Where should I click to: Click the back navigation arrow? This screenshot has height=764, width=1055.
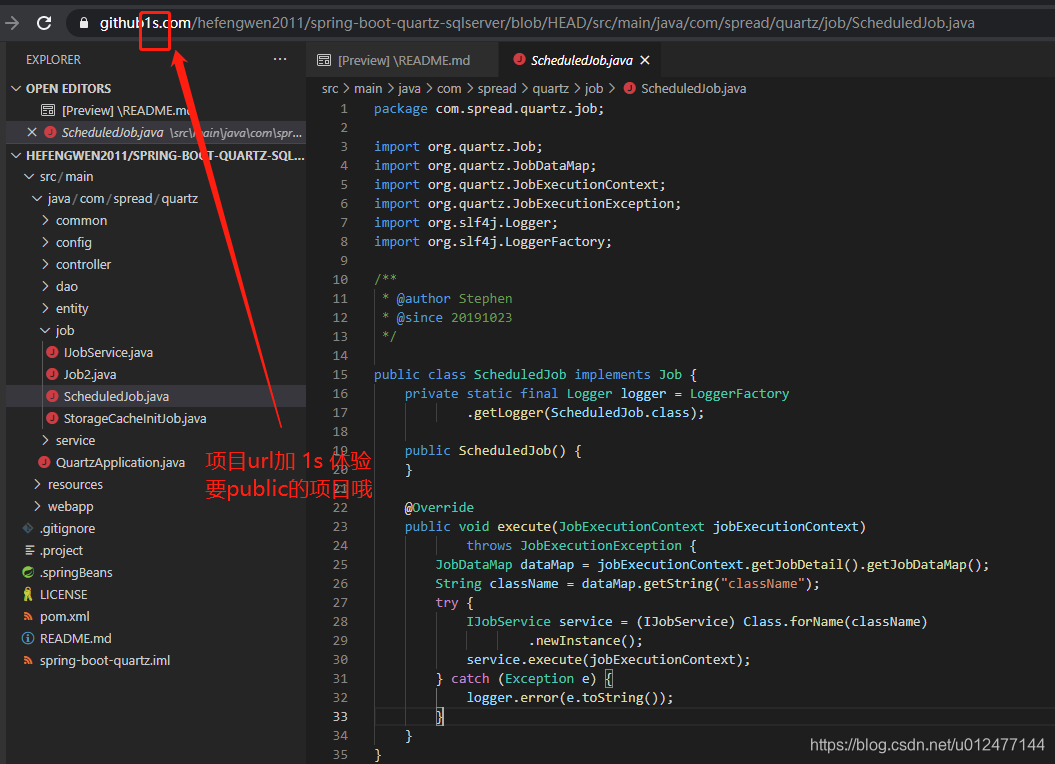click(x=12, y=20)
